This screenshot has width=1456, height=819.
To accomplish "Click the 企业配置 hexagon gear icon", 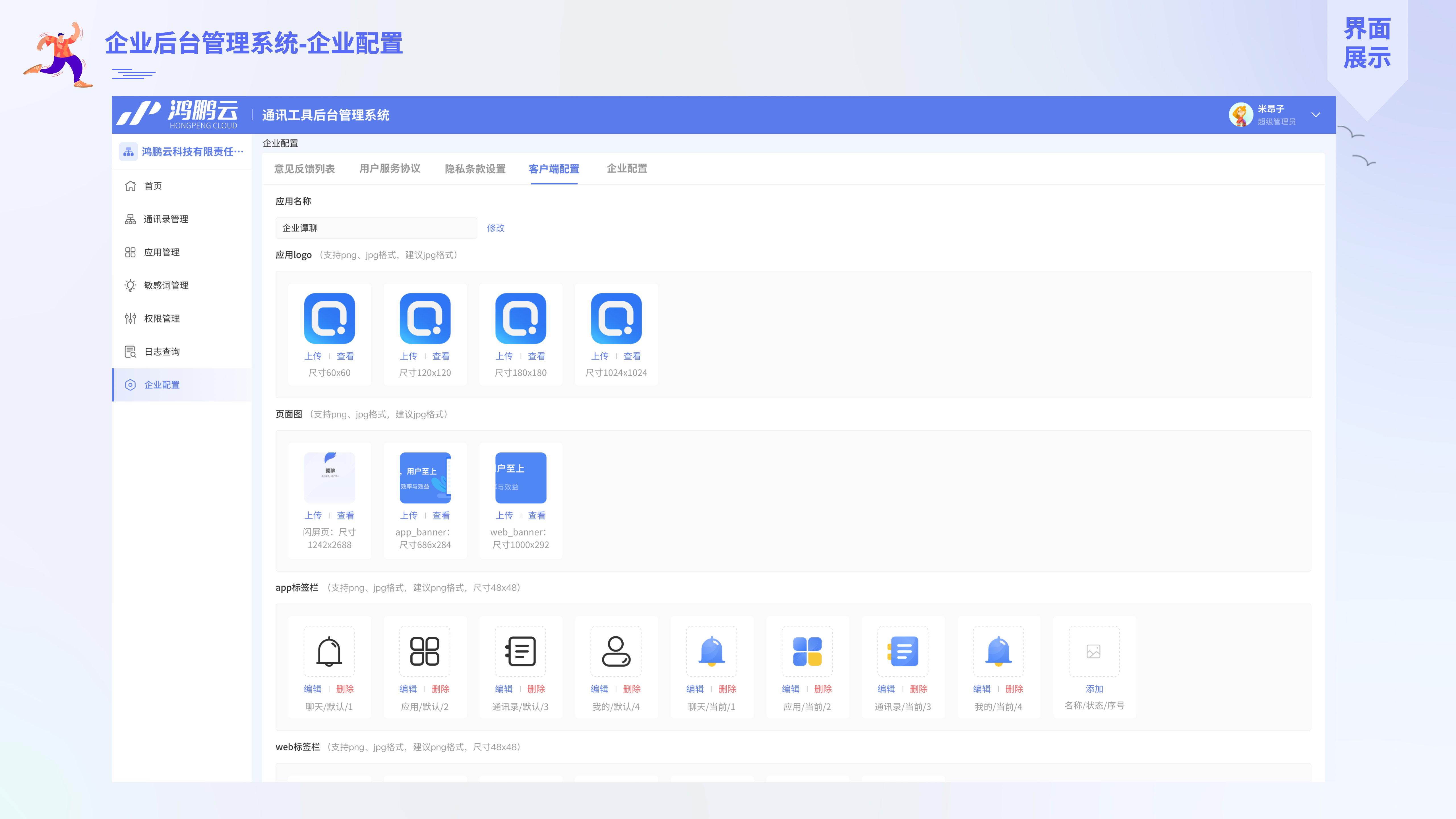I will point(131,385).
